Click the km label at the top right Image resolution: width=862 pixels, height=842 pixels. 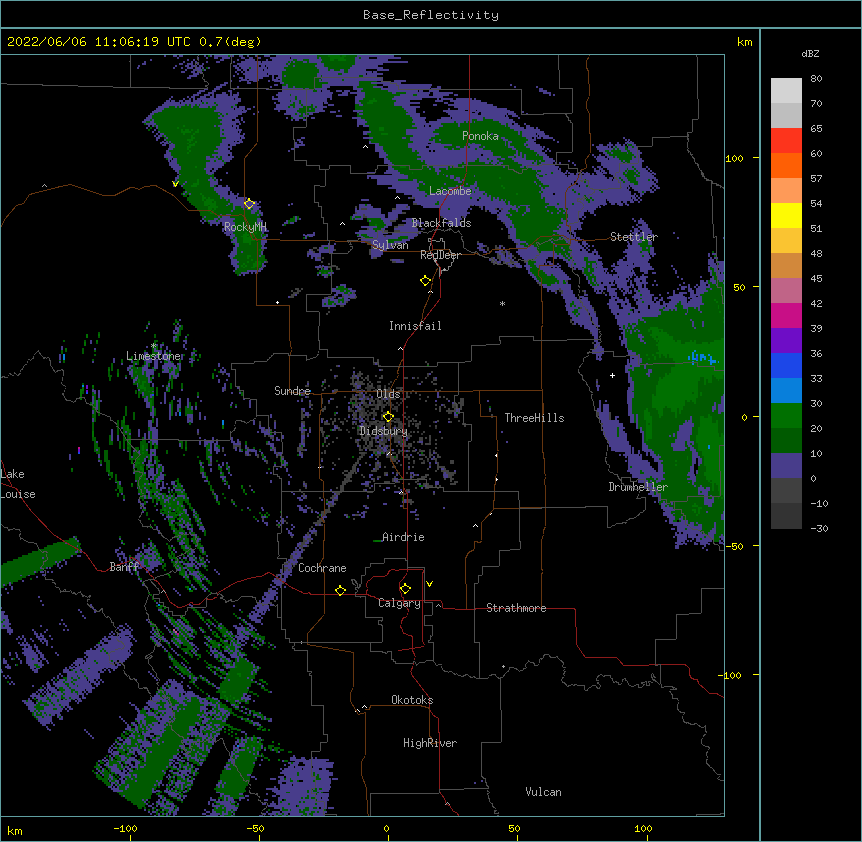(744, 42)
